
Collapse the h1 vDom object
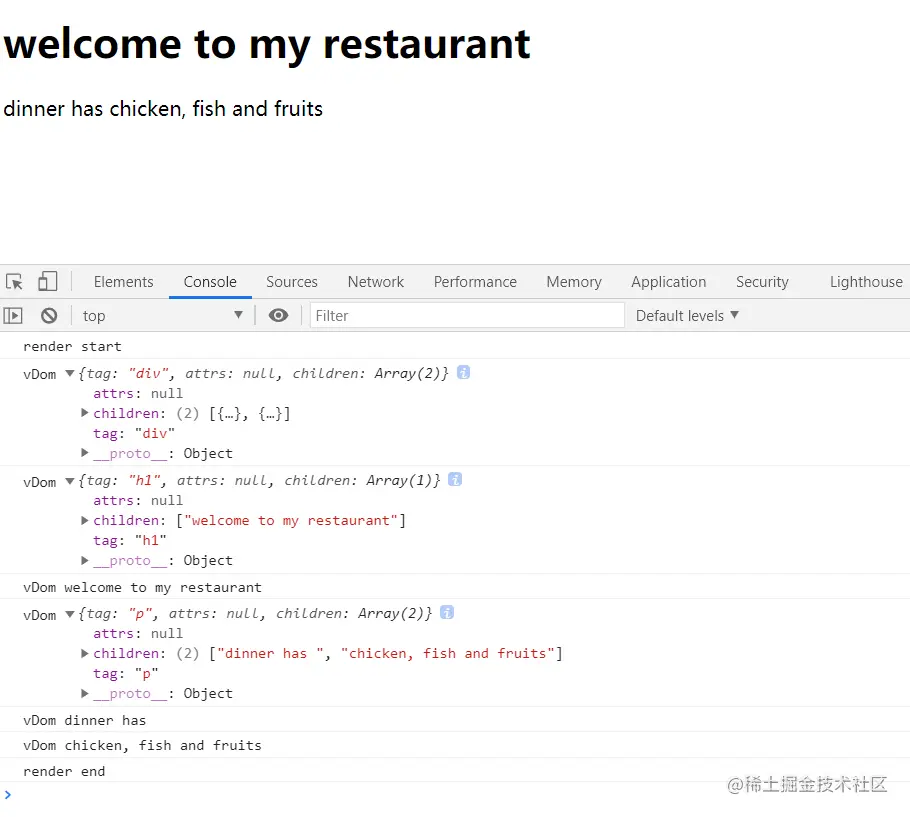point(70,481)
